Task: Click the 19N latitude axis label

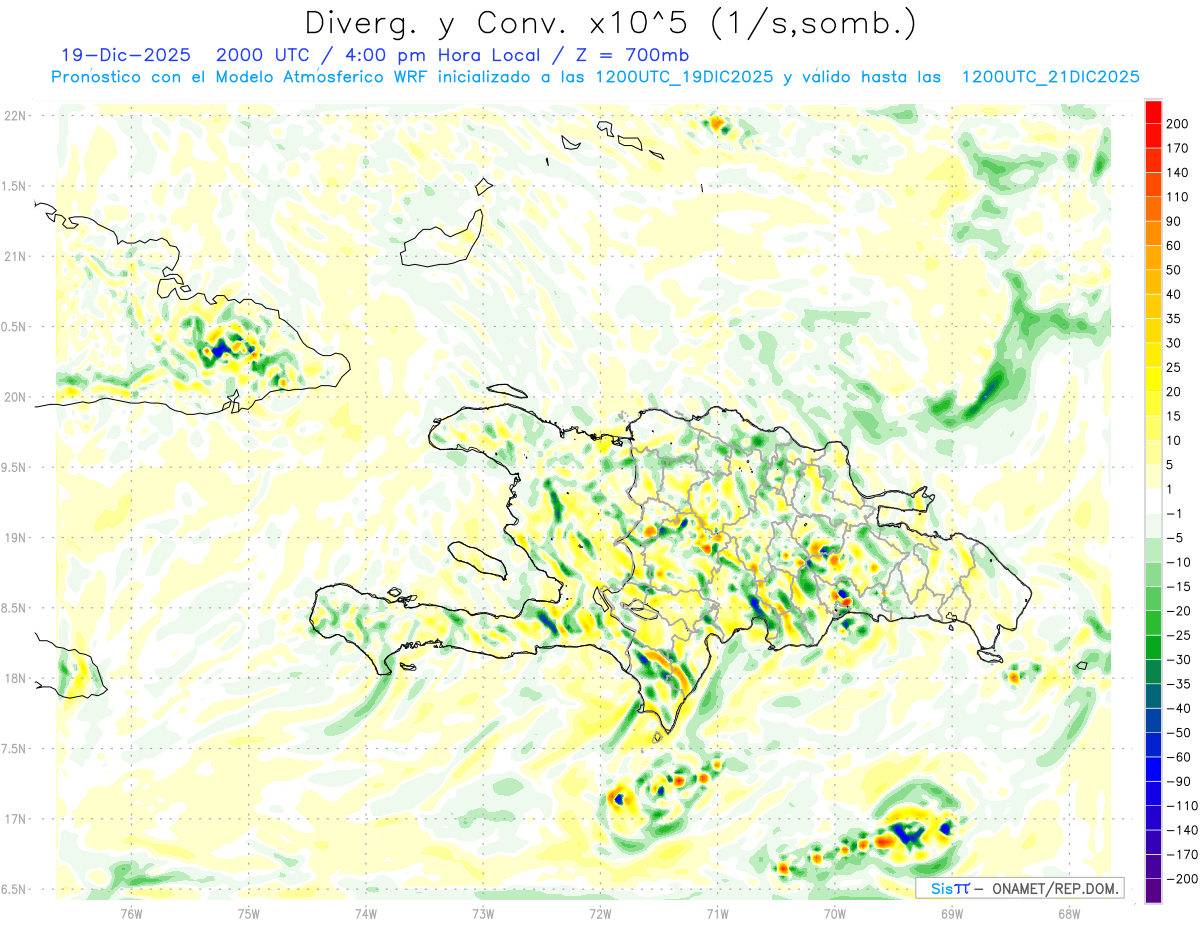Action: [x=16, y=538]
